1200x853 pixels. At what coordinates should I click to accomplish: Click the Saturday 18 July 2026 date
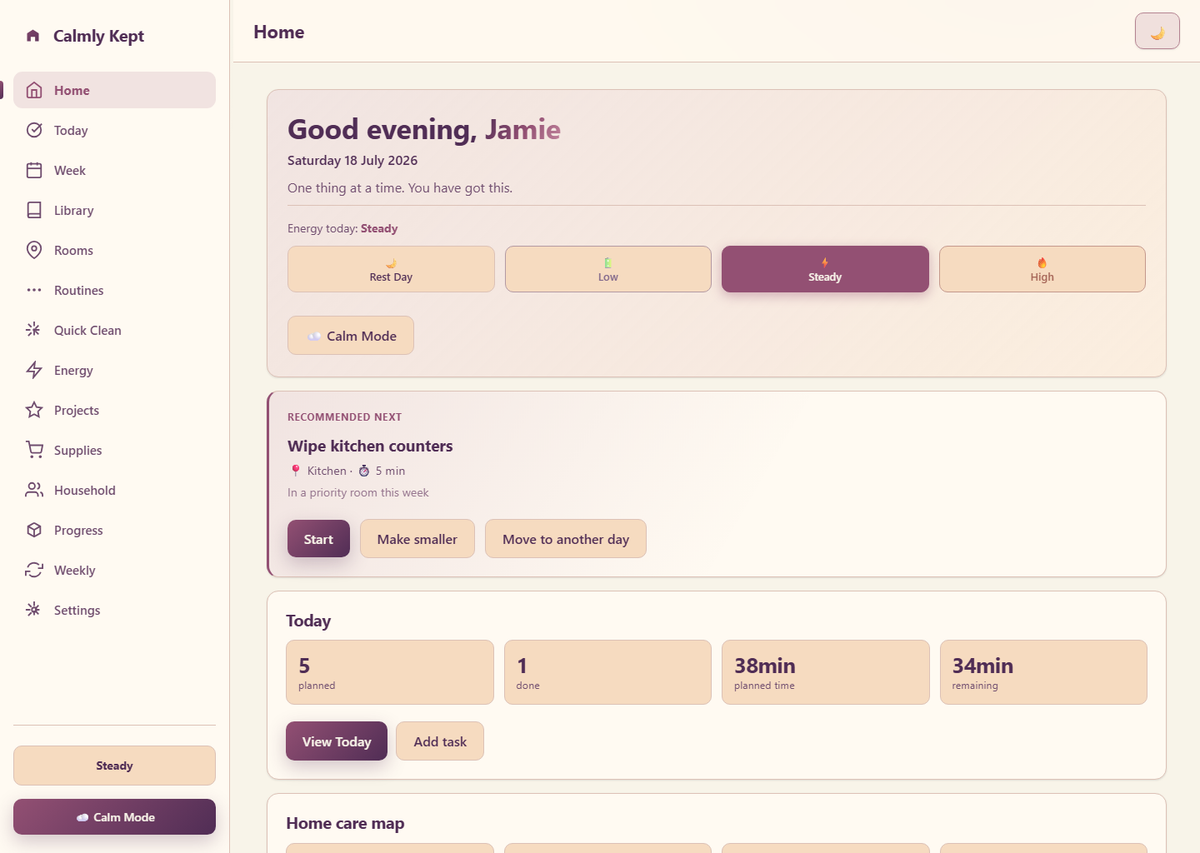[352, 160]
